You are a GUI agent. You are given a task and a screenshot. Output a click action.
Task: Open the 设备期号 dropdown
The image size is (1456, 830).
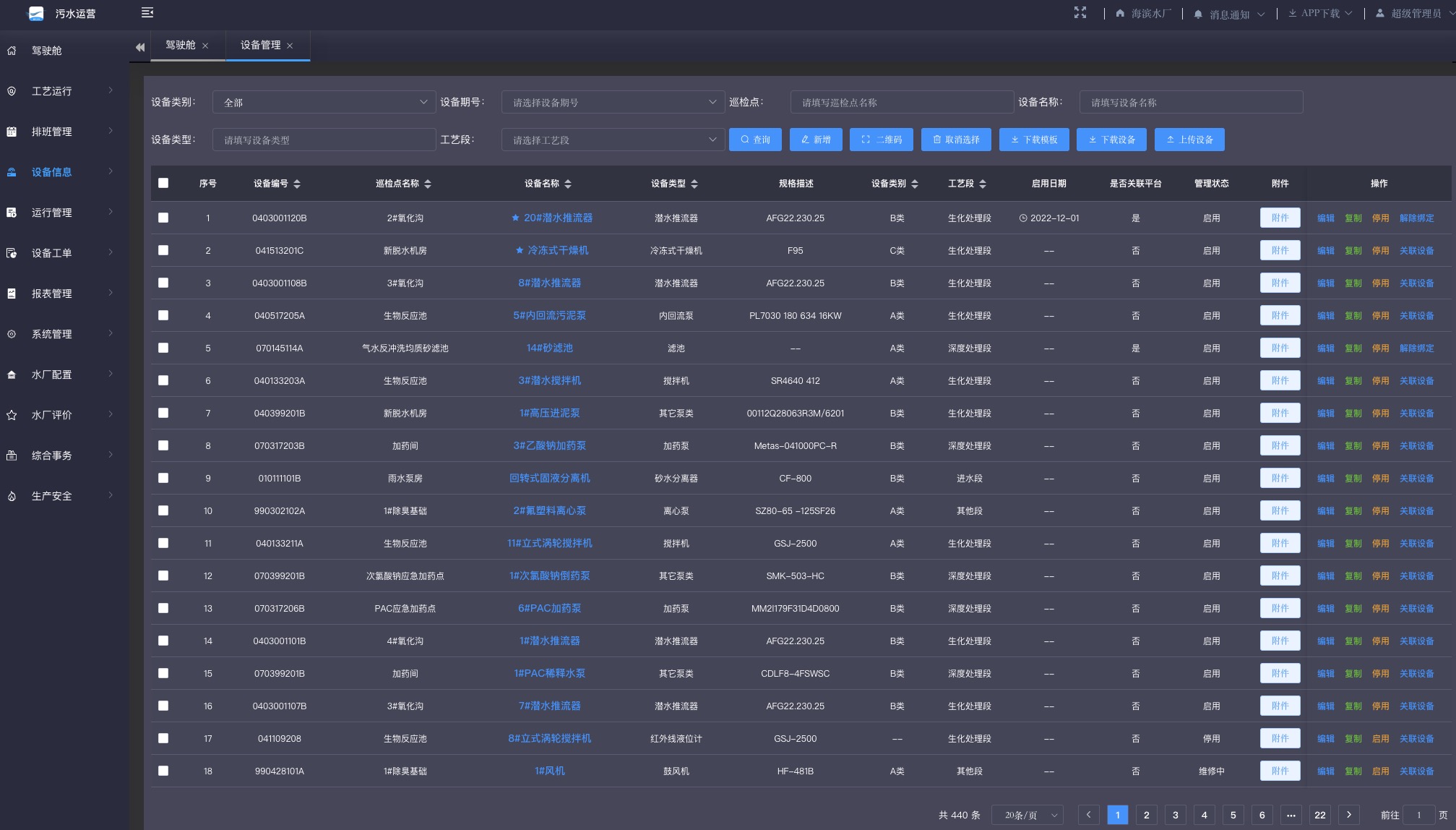tap(613, 102)
